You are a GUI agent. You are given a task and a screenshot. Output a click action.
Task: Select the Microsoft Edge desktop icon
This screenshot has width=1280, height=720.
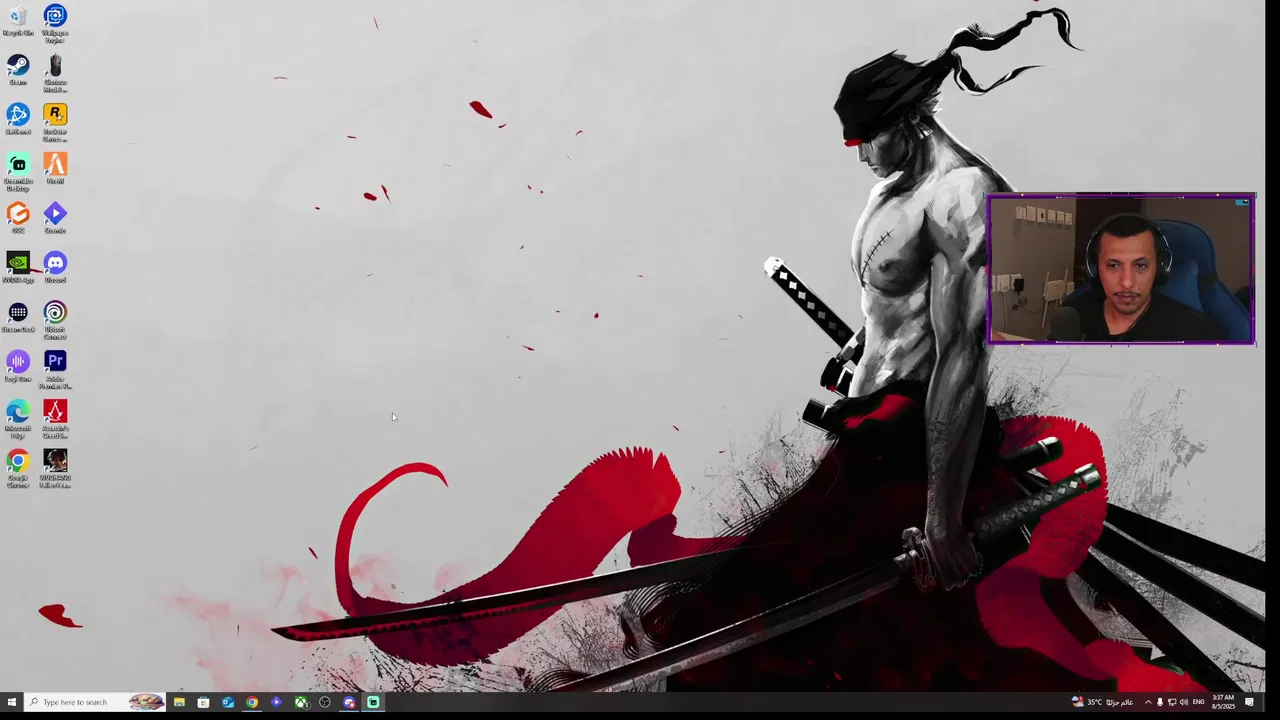click(18, 420)
